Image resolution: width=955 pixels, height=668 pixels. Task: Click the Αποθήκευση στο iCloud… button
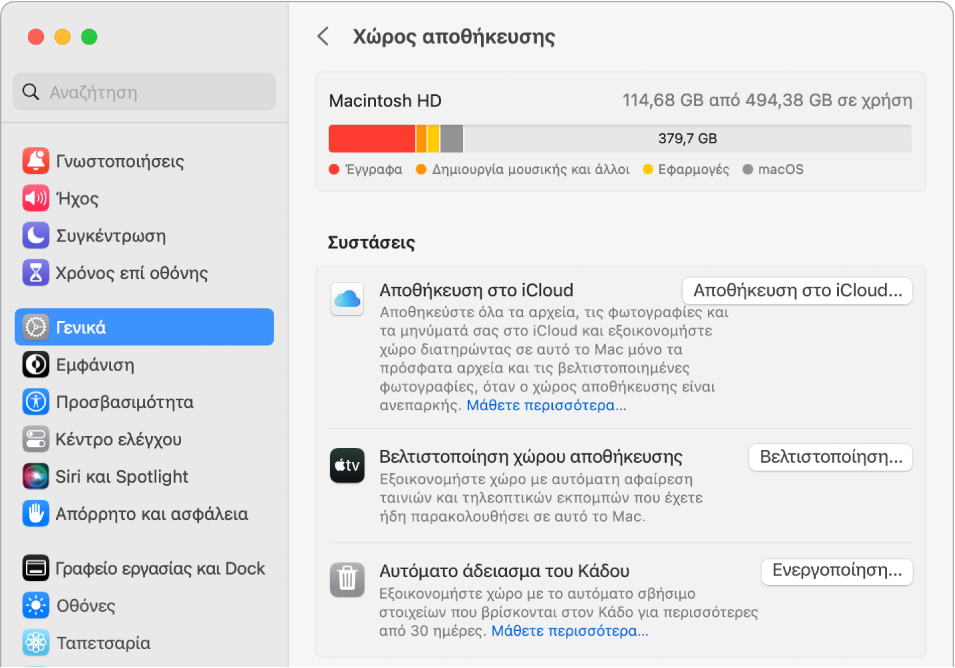pos(797,291)
